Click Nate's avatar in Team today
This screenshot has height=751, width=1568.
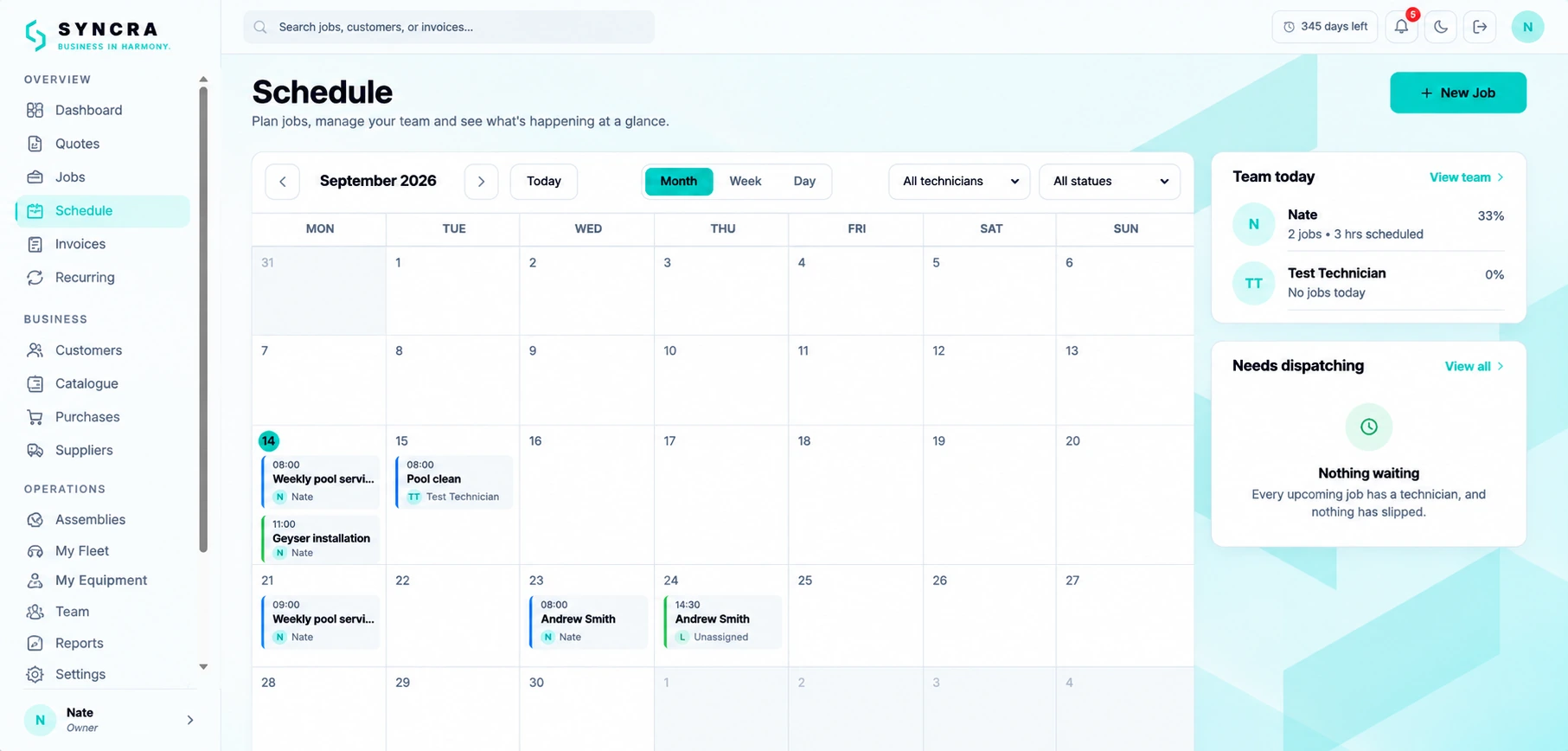click(x=1253, y=224)
